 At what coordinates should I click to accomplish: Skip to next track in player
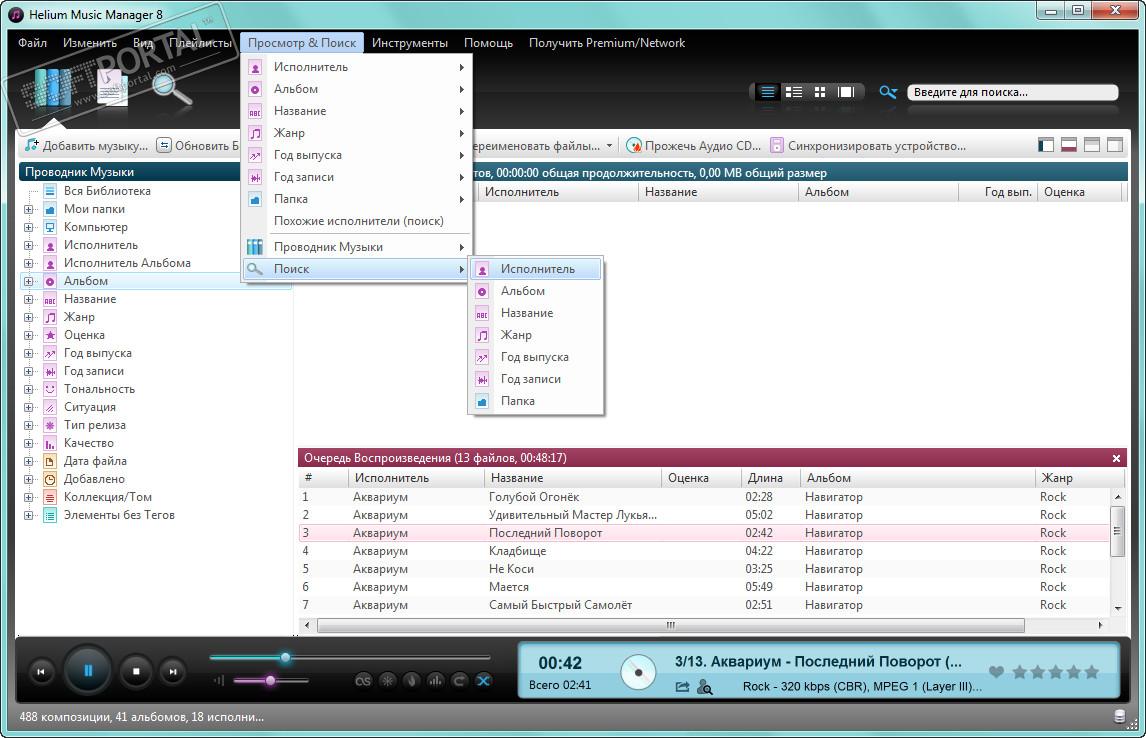tap(172, 672)
